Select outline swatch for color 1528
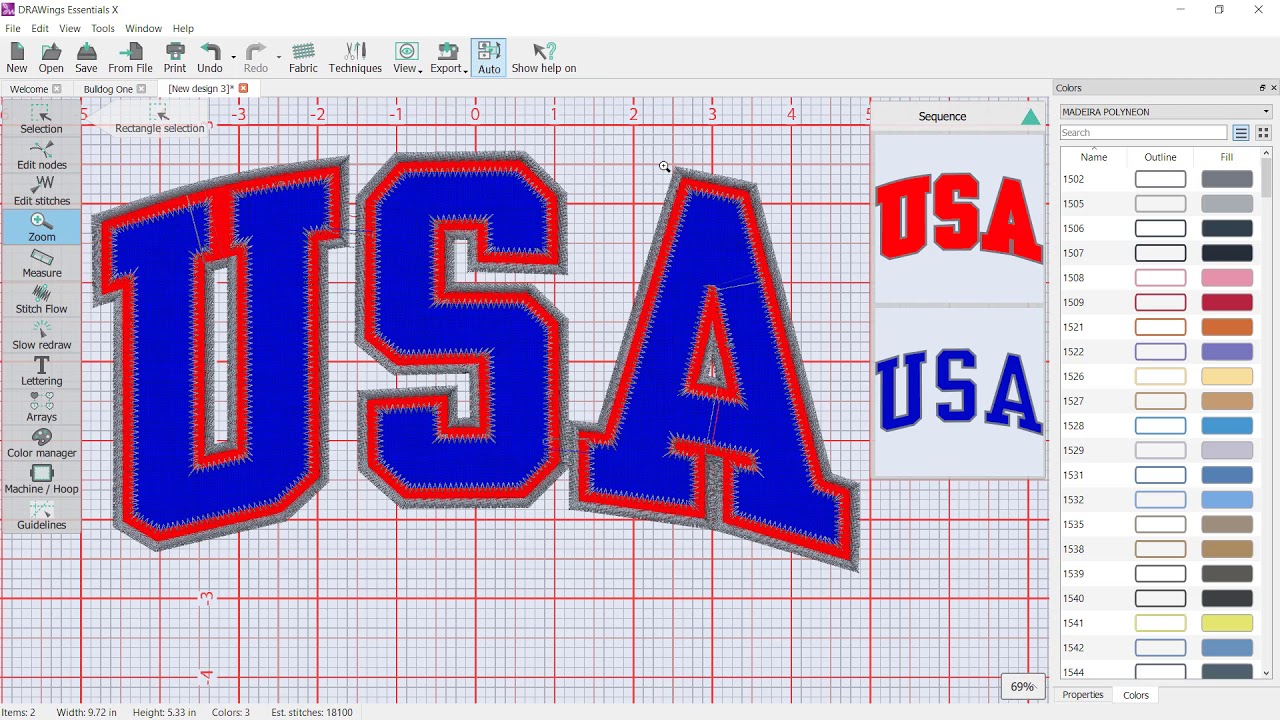This screenshot has height=720, width=1280. pyautogui.click(x=1161, y=426)
